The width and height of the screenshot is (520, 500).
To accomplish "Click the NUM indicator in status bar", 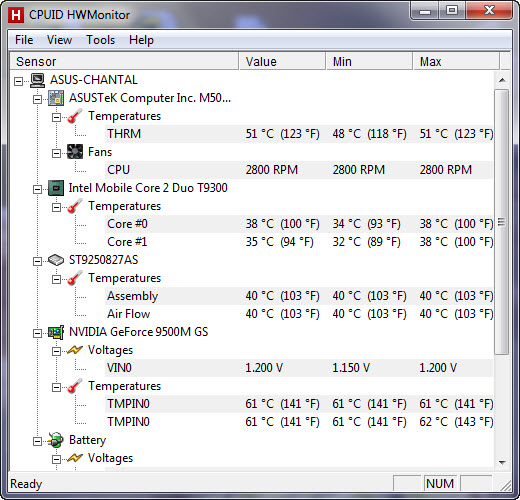I will point(440,484).
